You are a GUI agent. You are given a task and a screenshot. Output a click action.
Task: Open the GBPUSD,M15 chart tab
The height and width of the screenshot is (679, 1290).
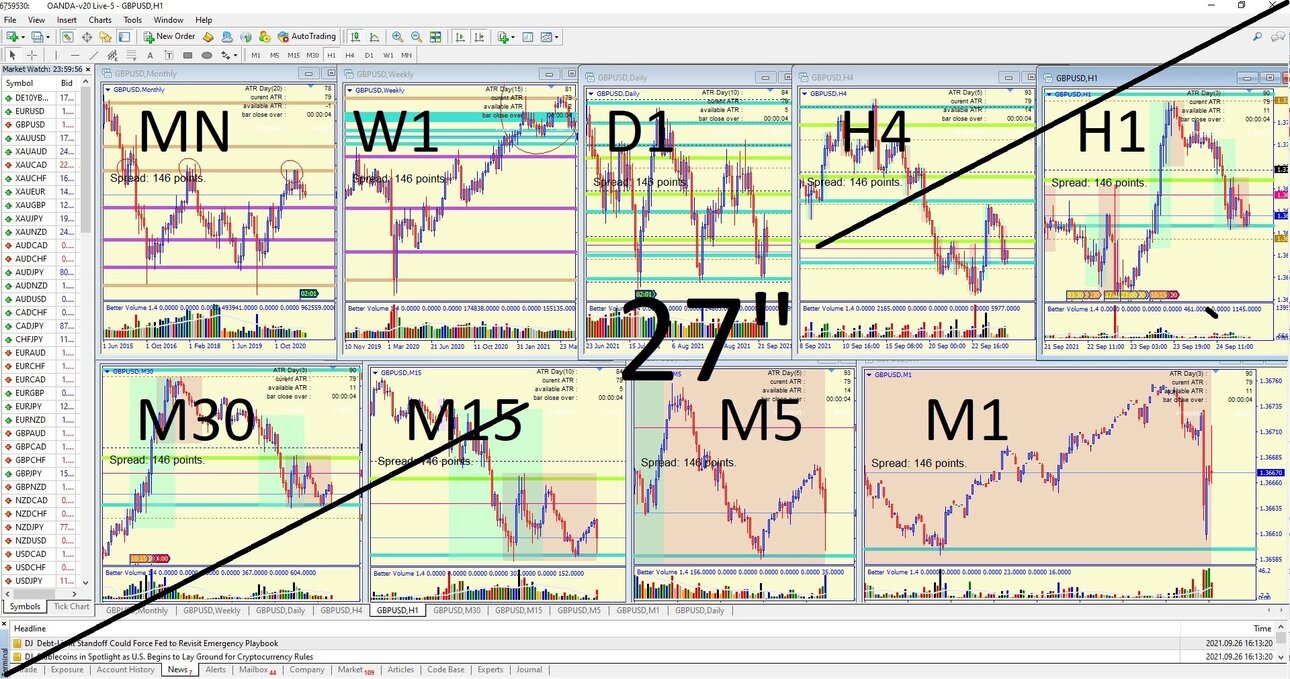point(519,610)
